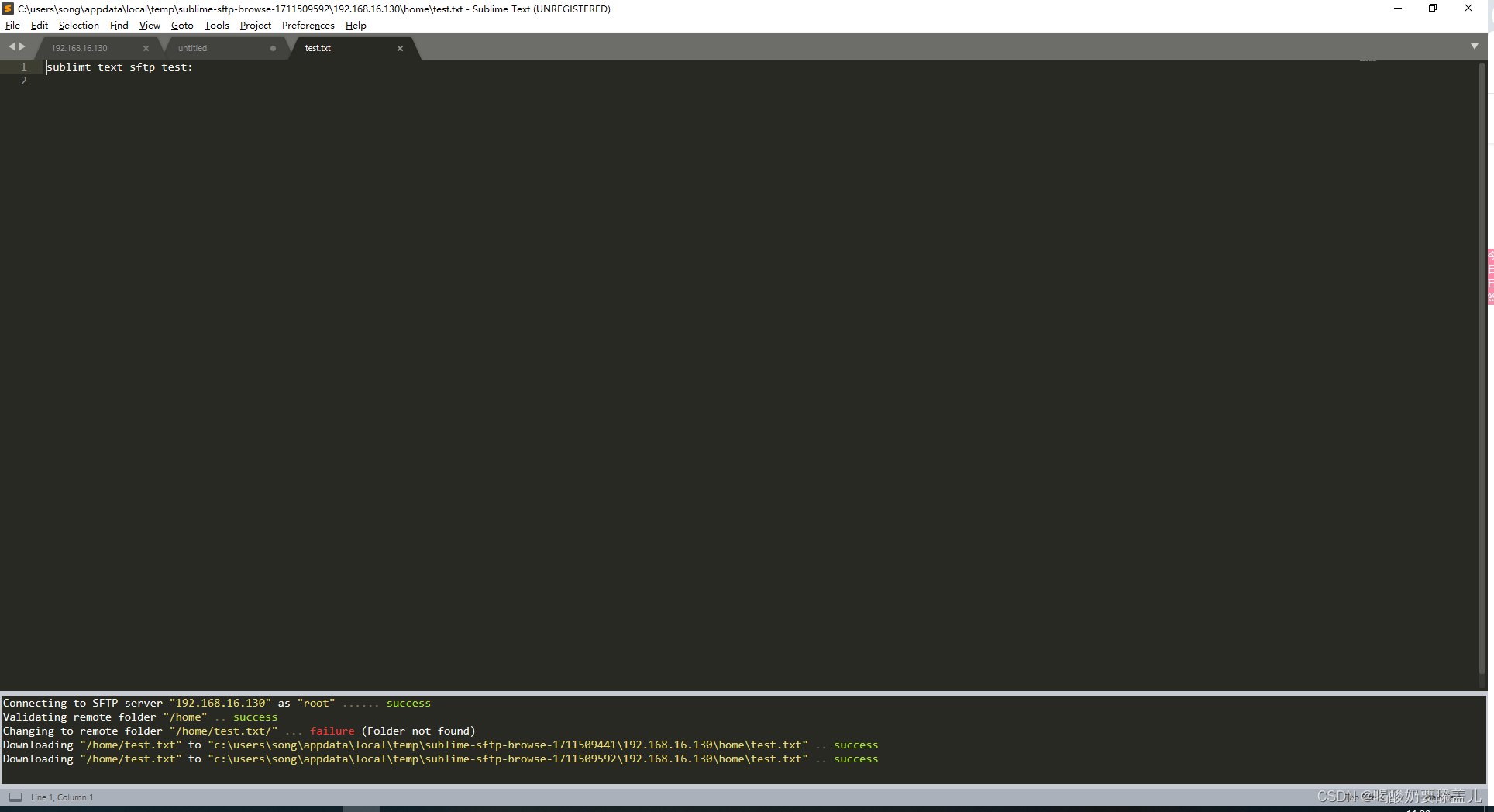1494x812 pixels.
Task: Close the 192.168.16.130 tab
Action: (146, 48)
